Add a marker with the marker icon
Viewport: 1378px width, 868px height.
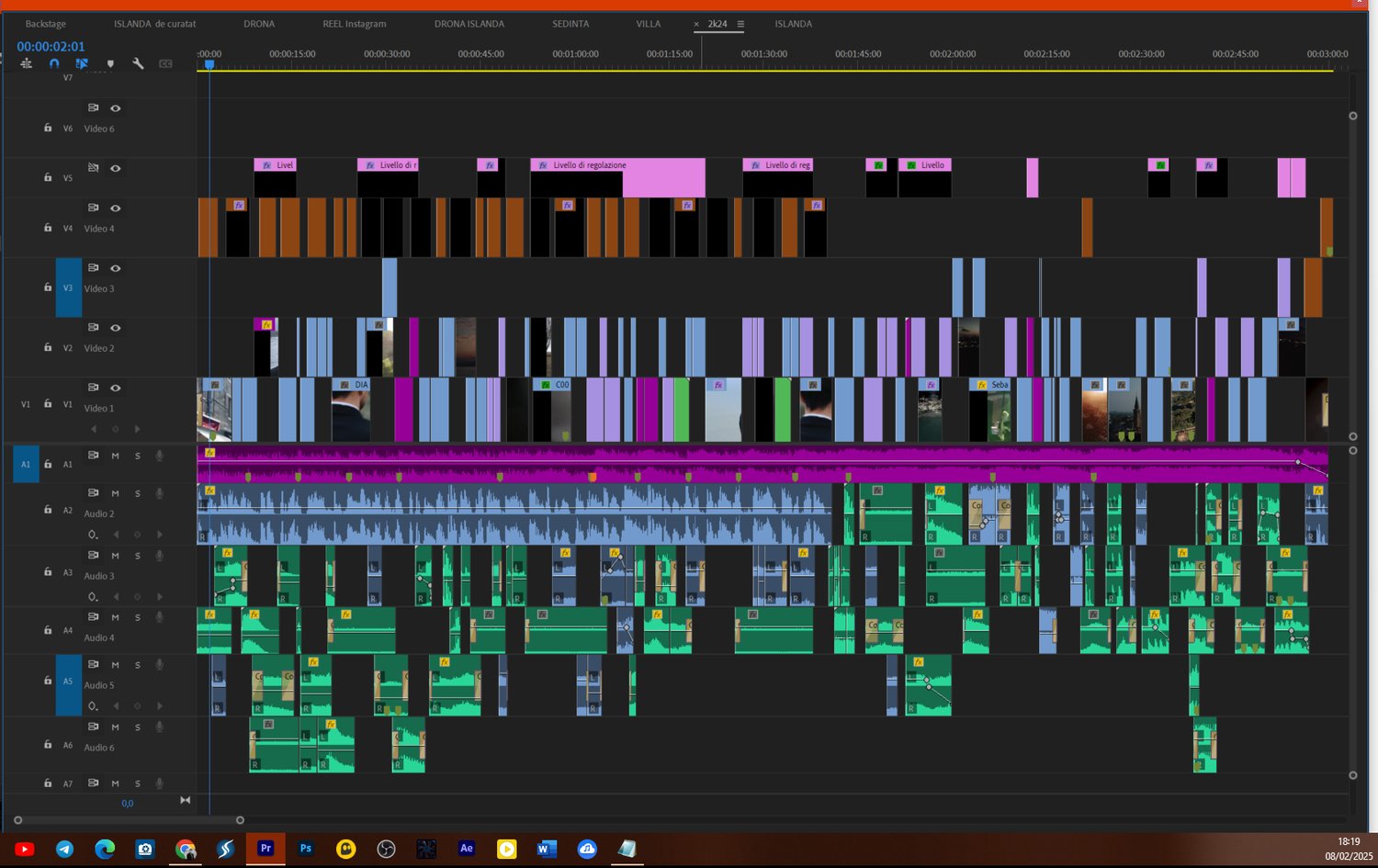(x=110, y=63)
